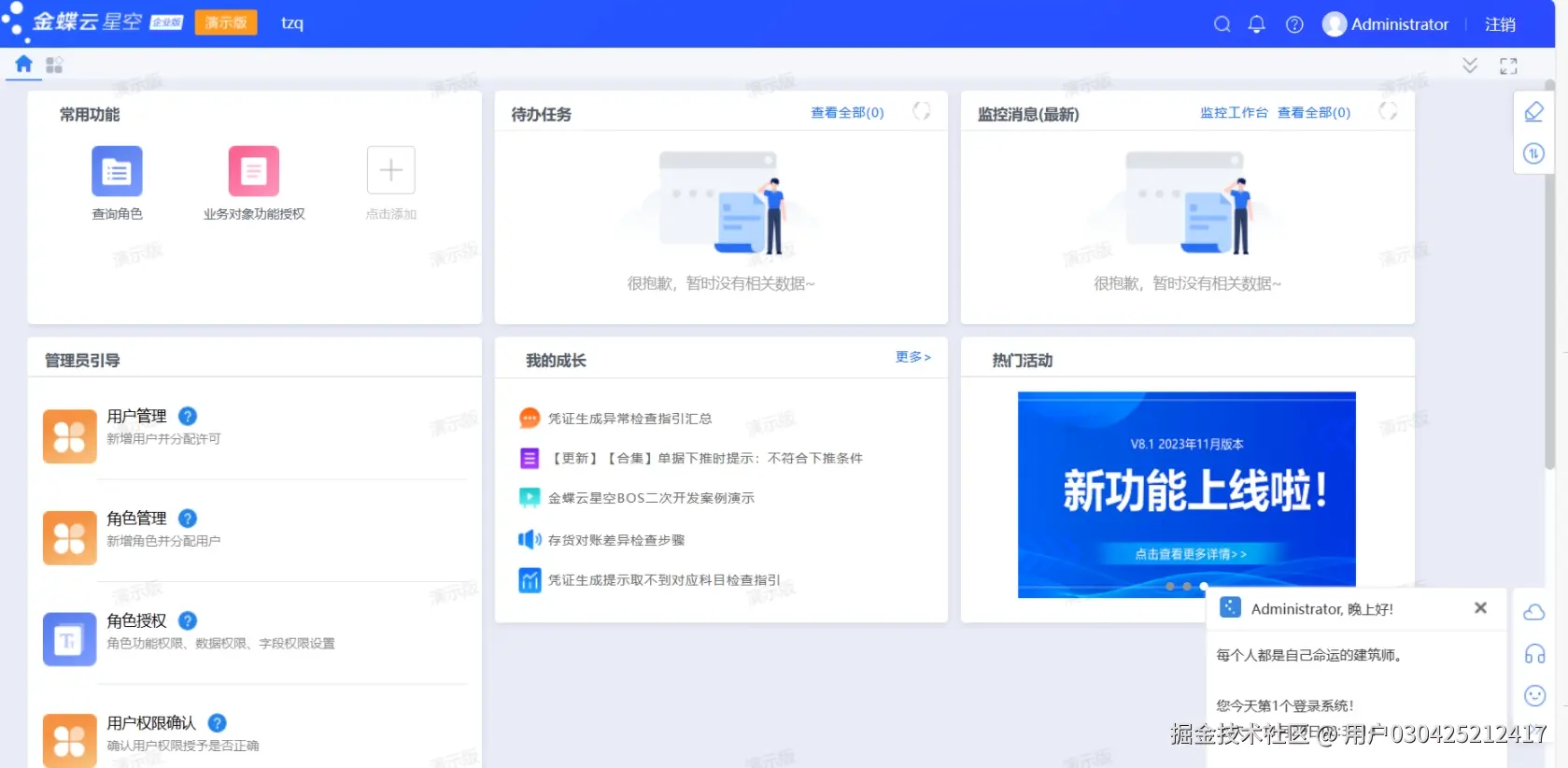
Task: Click the plus tile to add a function
Action: (391, 170)
